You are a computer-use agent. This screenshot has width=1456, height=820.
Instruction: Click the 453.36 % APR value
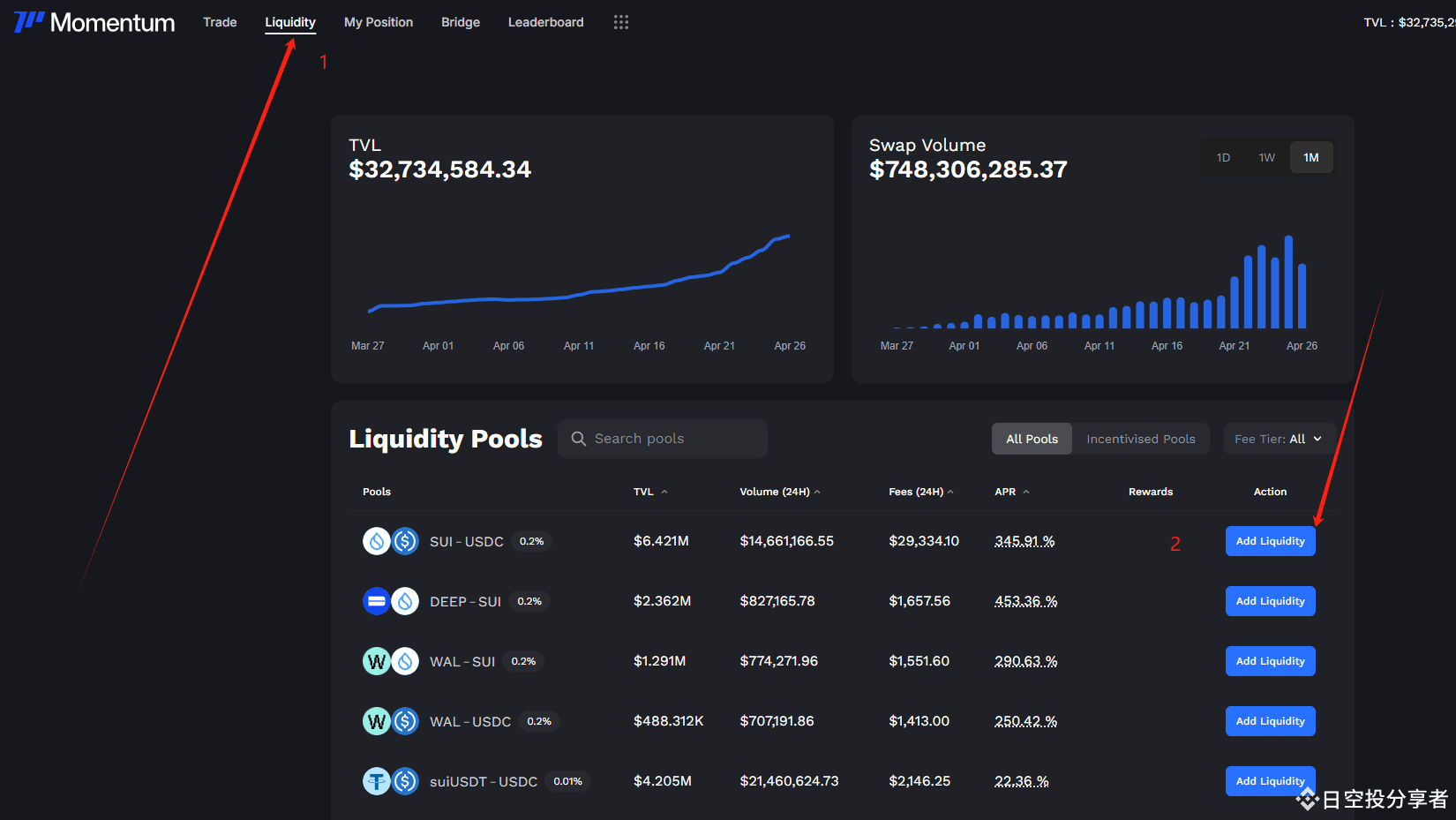point(1025,601)
